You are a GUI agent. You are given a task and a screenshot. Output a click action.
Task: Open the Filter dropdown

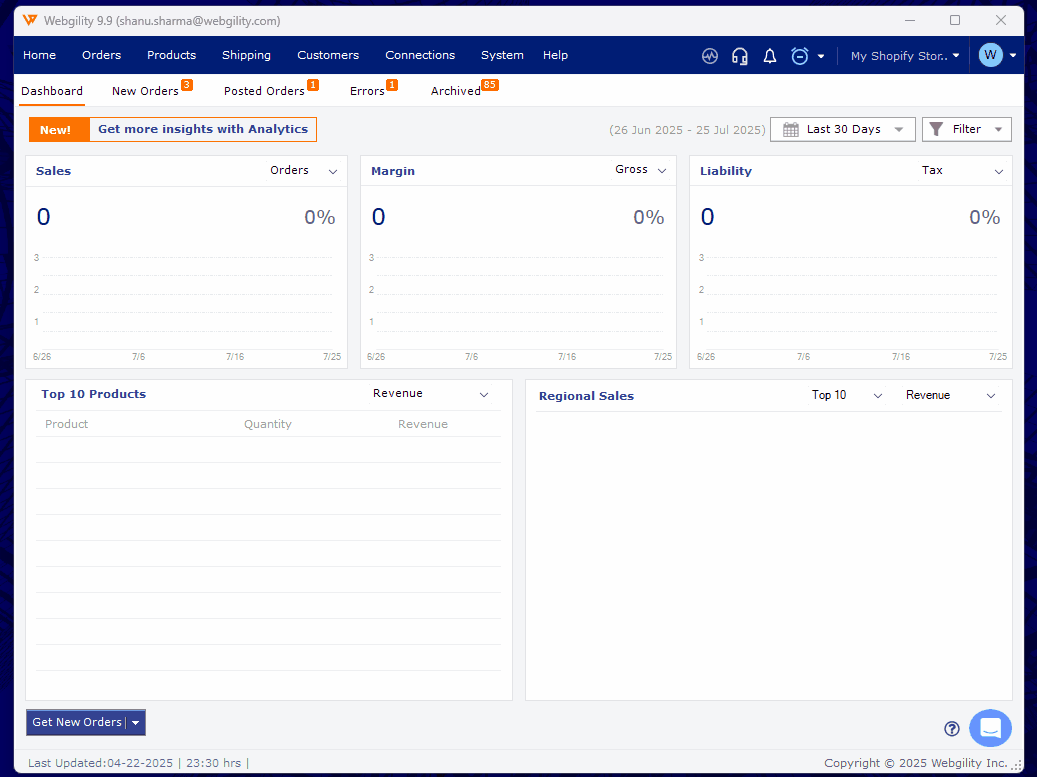point(966,129)
